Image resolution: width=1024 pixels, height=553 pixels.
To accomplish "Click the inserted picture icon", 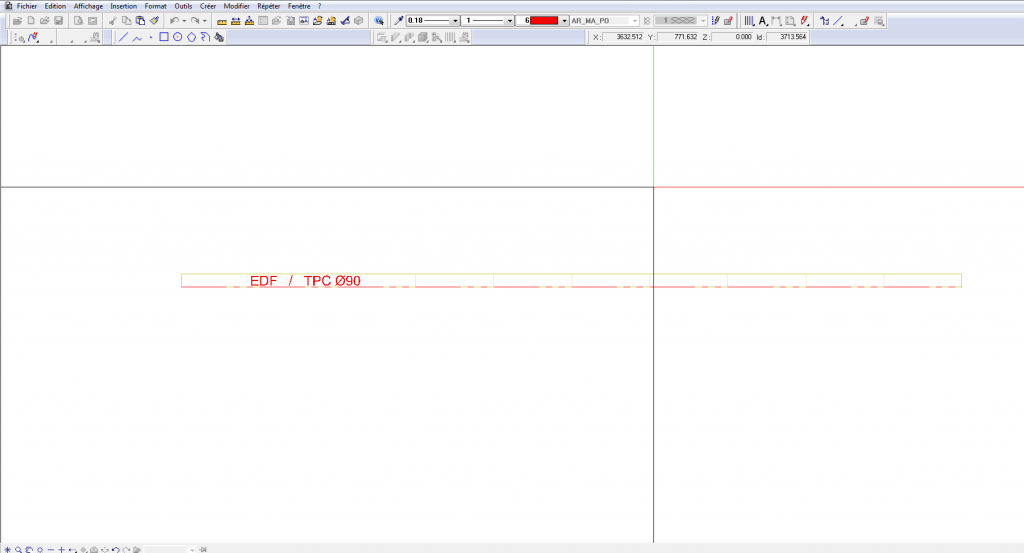I will [304, 20].
